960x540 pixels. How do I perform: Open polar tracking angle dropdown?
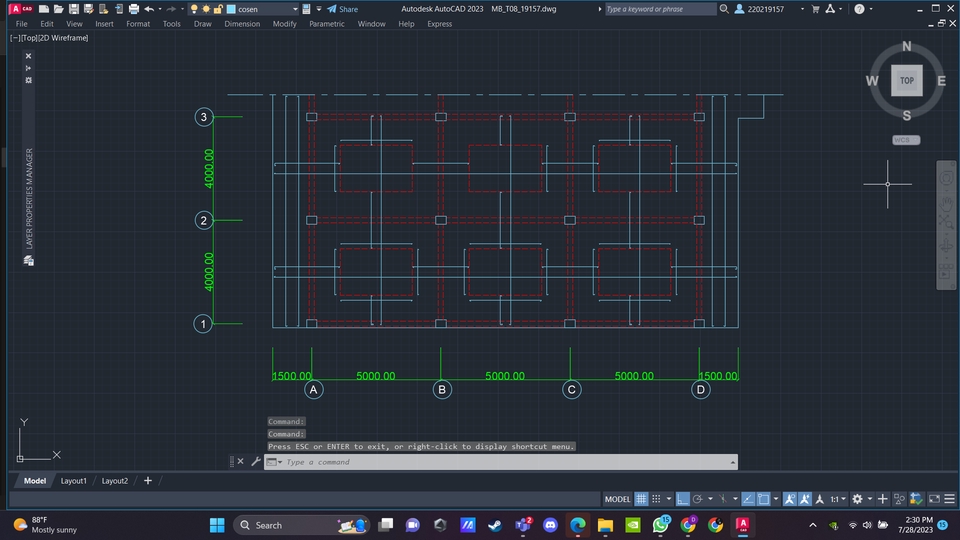click(x=710, y=499)
